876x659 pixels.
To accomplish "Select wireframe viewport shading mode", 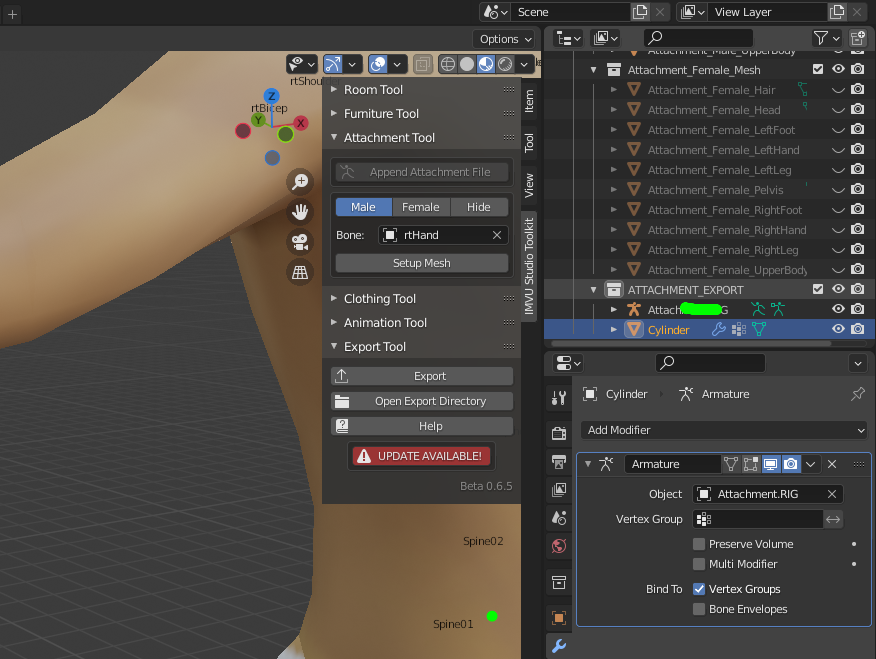I will click(447, 64).
